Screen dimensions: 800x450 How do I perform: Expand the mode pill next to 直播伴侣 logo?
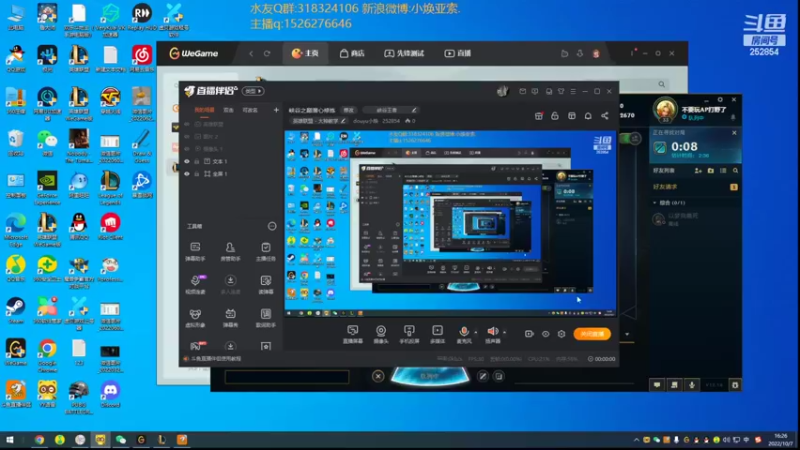[x=253, y=91]
